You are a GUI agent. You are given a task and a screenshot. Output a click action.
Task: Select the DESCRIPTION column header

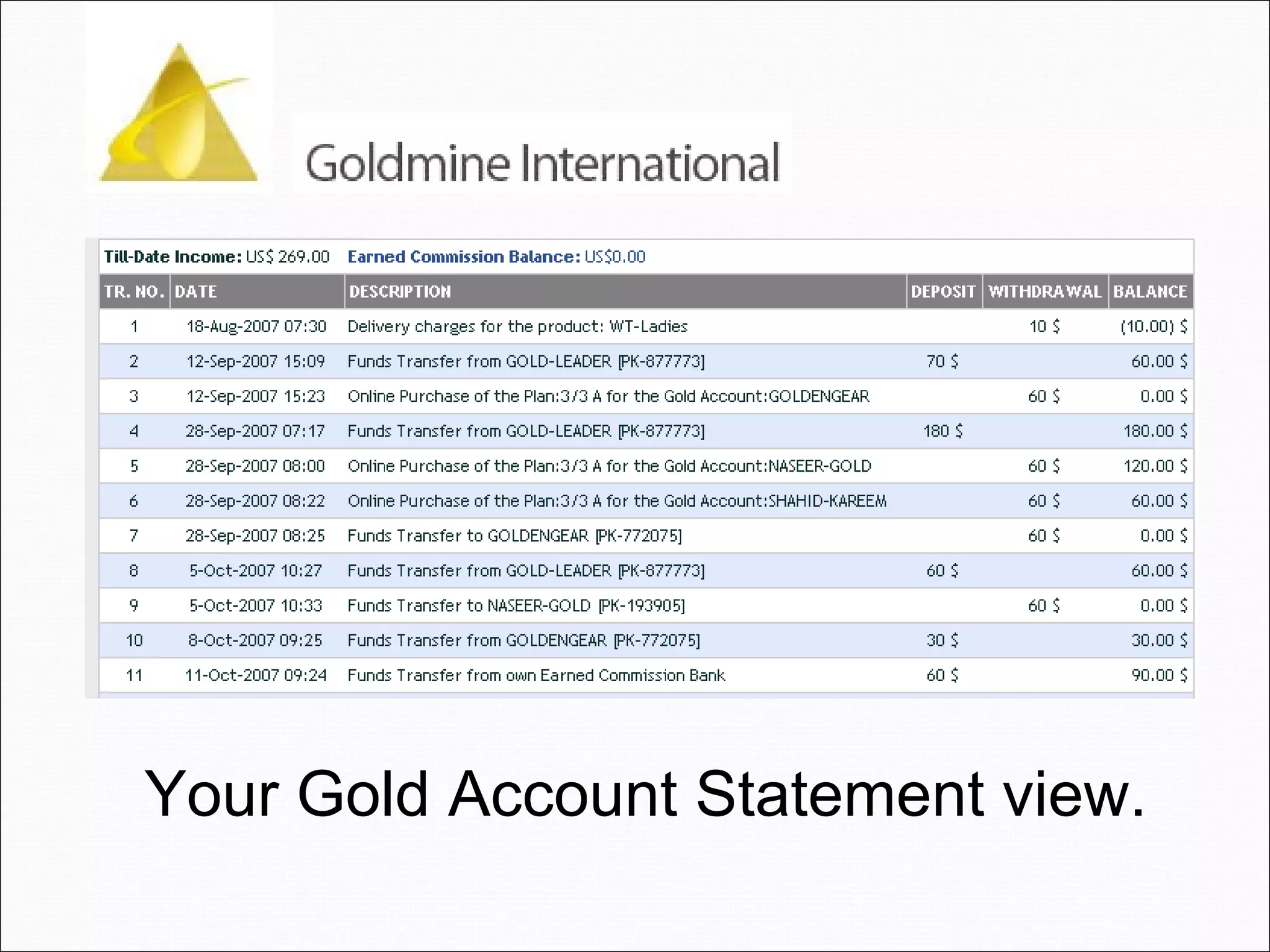click(x=626, y=291)
